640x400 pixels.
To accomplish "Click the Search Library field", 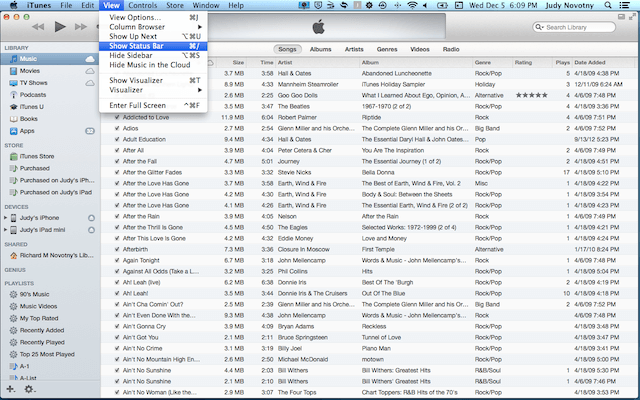I will coord(574,27).
